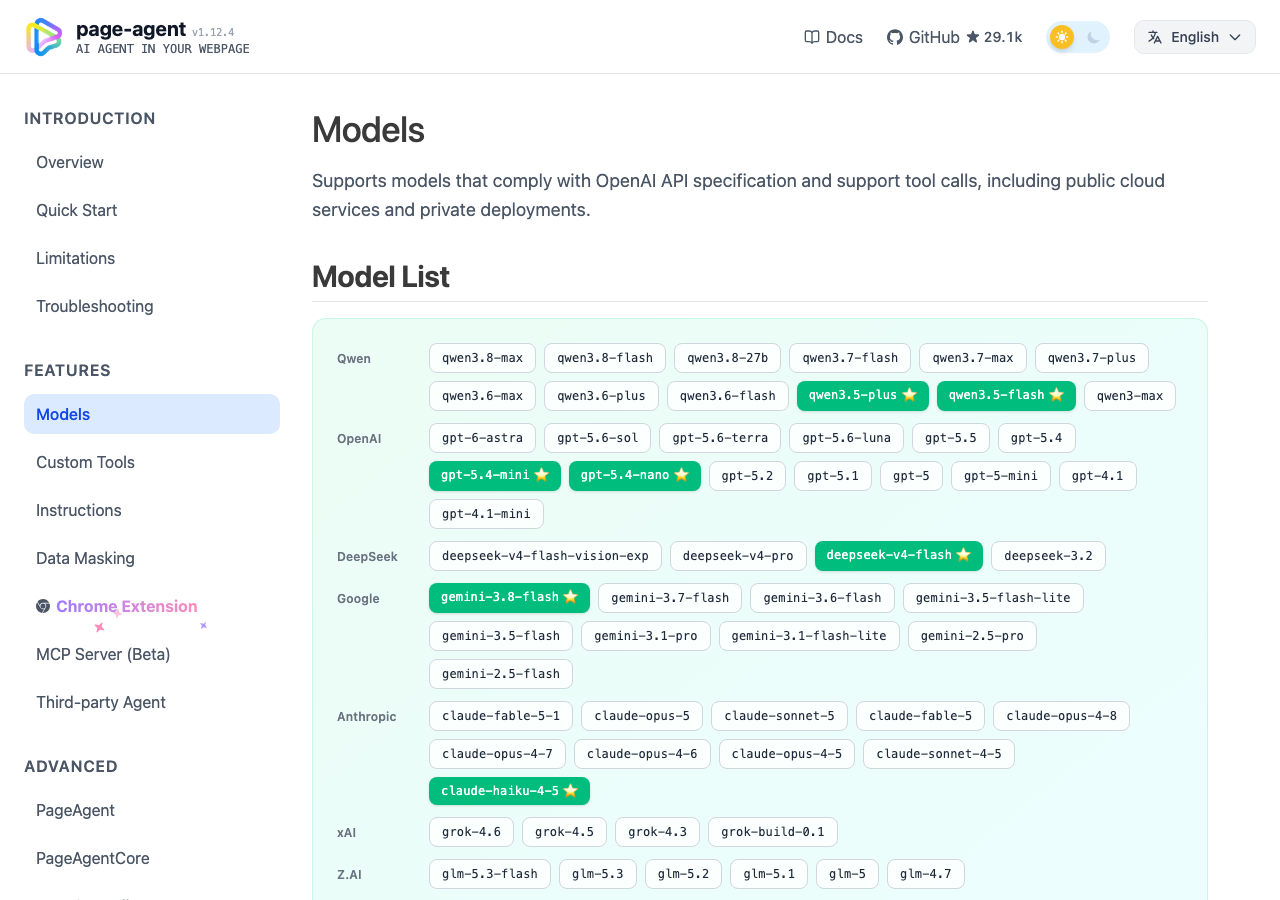The image size is (1280, 900).
Task: Toggle the light/dark theme switch
Action: (1078, 37)
